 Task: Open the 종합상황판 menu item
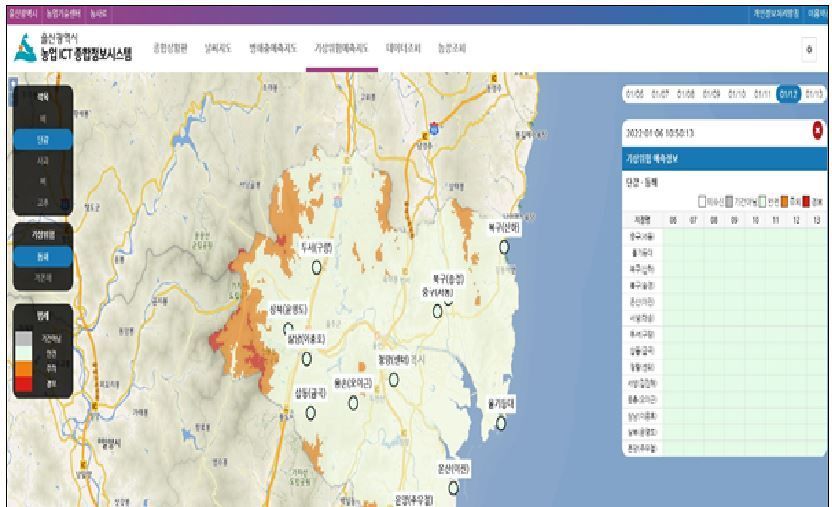coord(171,48)
